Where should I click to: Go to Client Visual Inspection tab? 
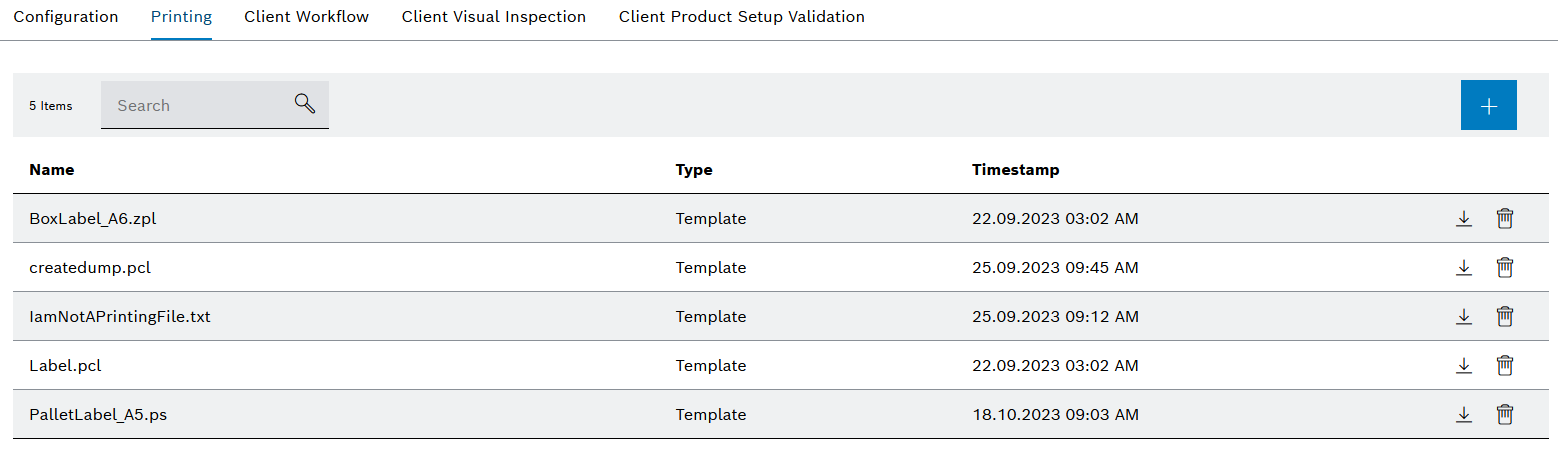[493, 17]
